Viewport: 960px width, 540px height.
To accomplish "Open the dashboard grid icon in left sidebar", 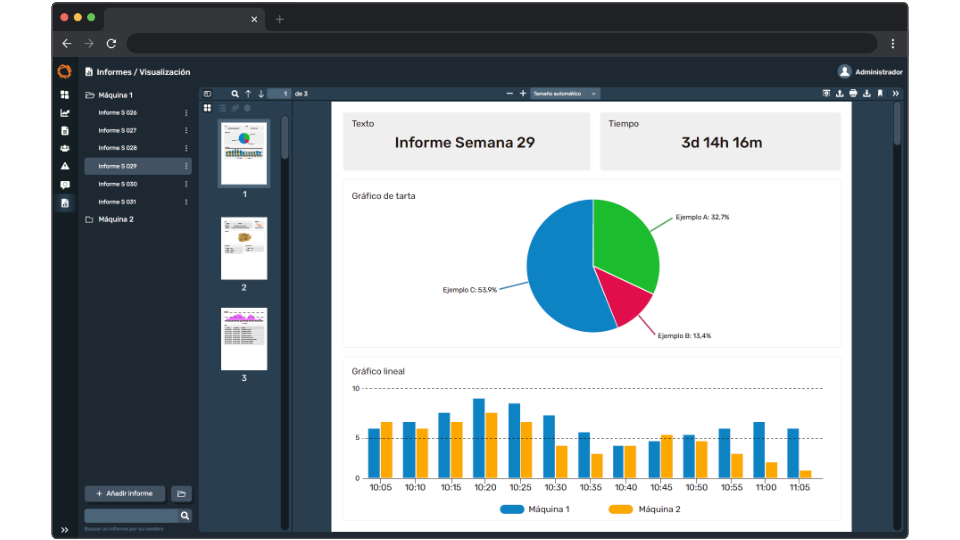I will click(x=65, y=95).
